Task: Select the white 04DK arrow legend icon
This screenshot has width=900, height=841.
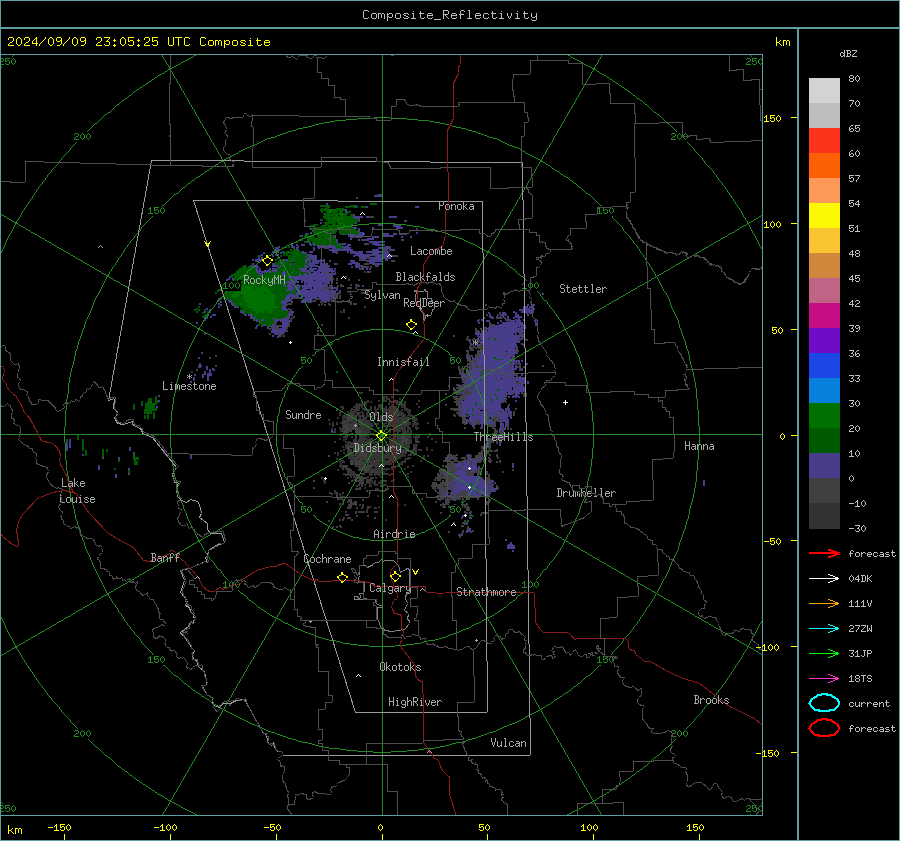Action: tap(824, 578)
